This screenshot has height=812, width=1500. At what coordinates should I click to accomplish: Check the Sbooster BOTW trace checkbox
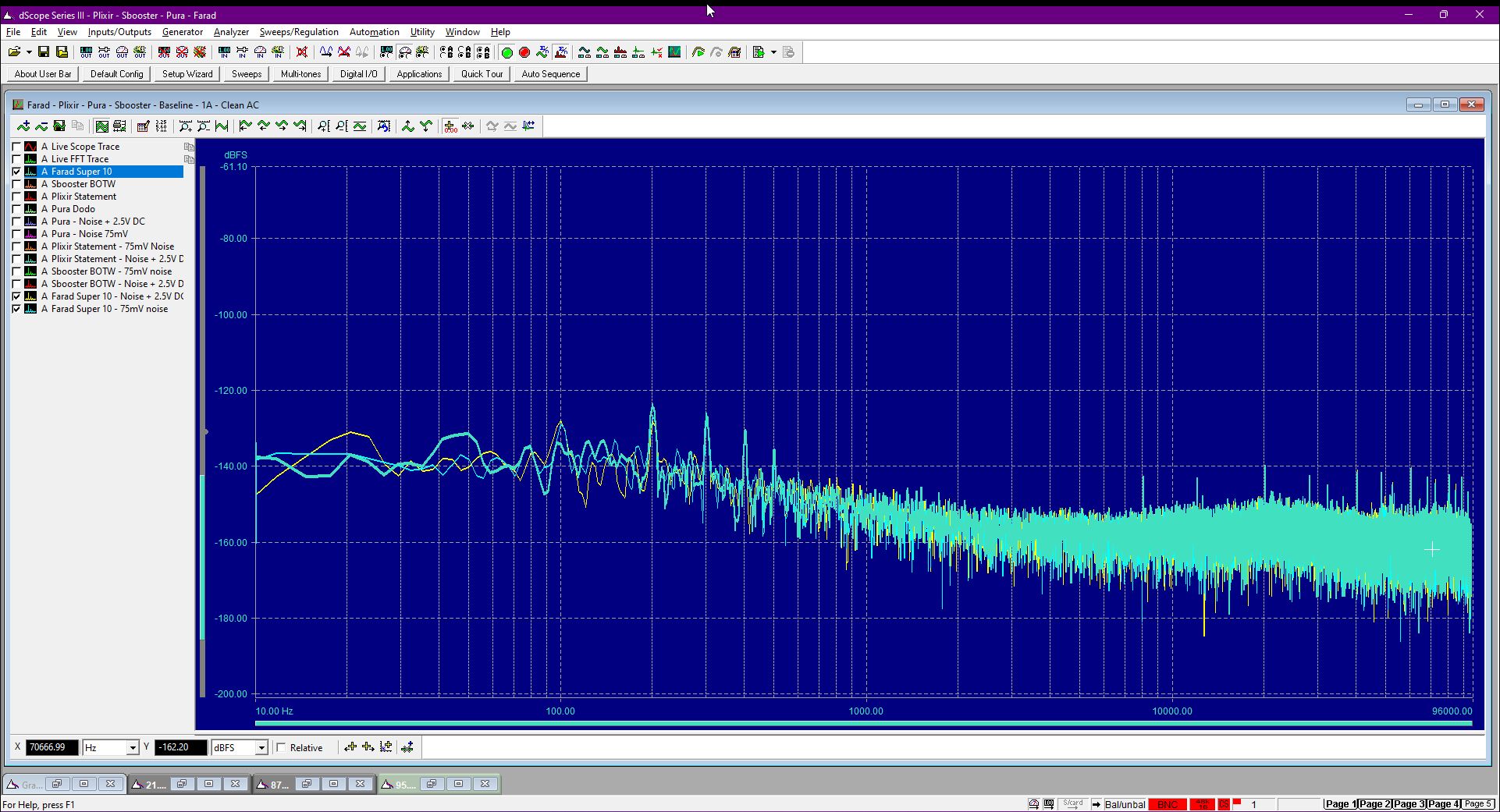[16, 184]
